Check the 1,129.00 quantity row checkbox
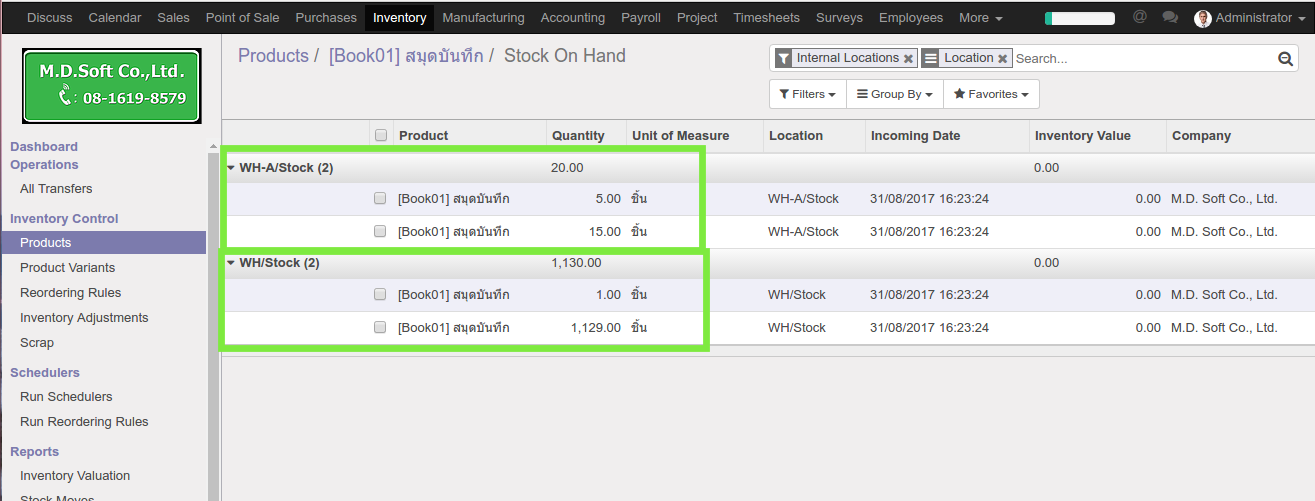This screenshot has width=1315, height=501. pos(380,327)
